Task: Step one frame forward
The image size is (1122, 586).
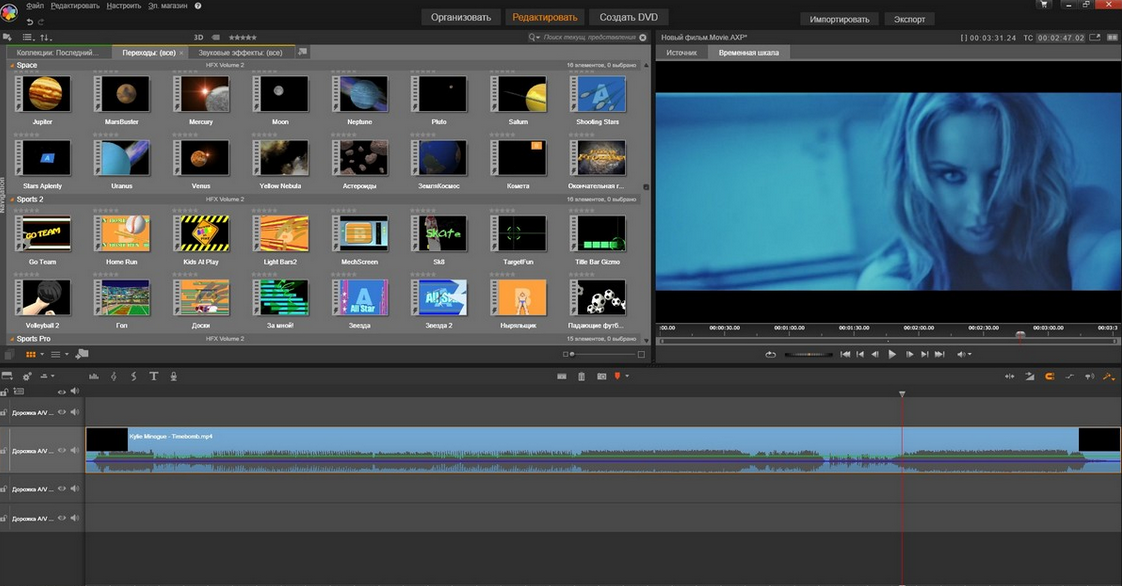Action: tap(909, 354)
